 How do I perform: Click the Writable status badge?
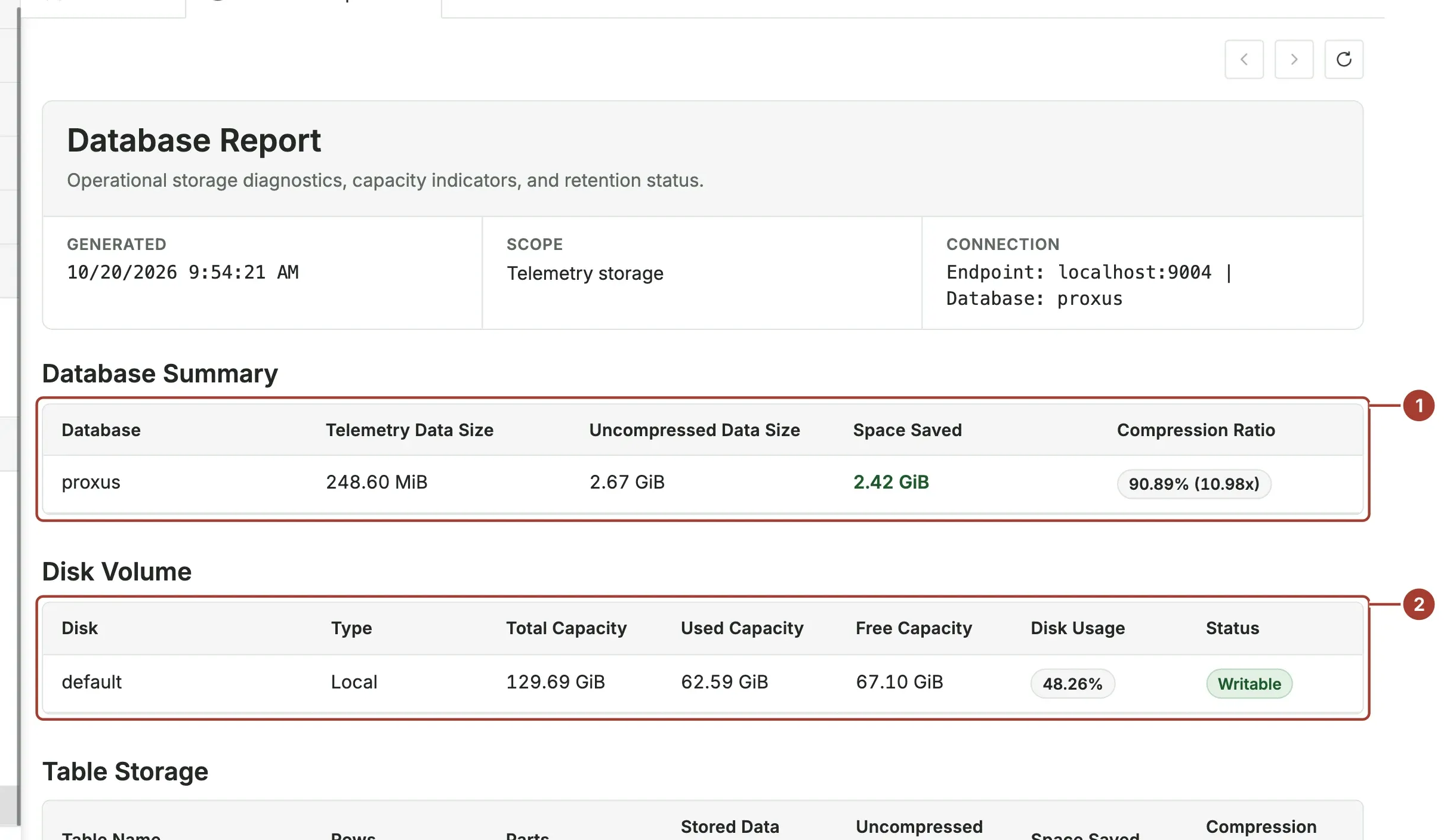click(x=1250, y=684)
